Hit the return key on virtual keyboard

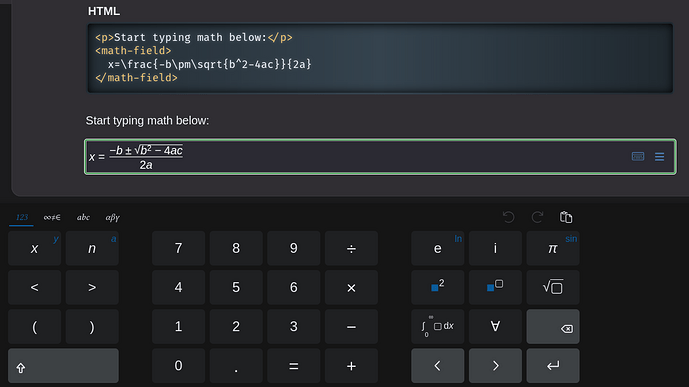click(553, 366)
